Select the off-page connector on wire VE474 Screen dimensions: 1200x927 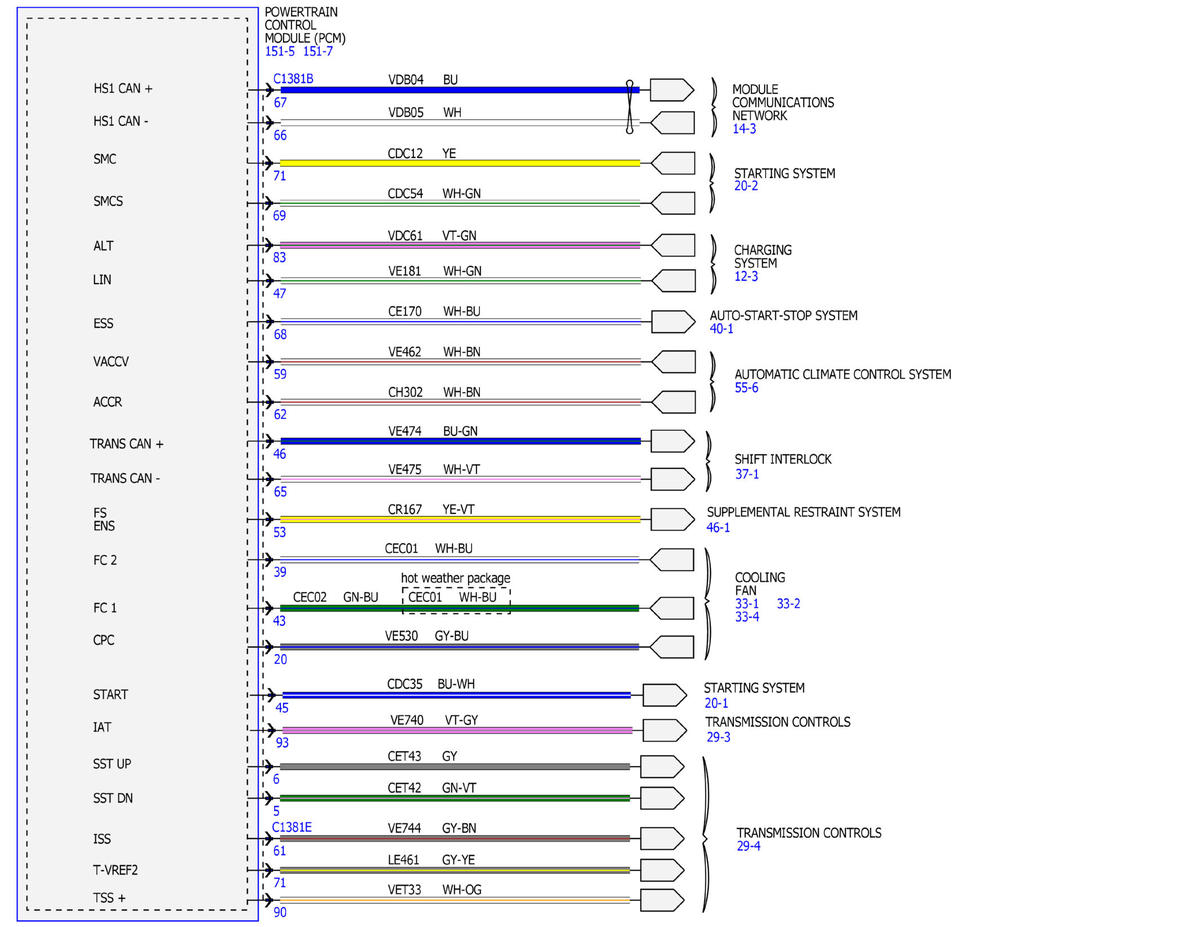tap(672, 441)
